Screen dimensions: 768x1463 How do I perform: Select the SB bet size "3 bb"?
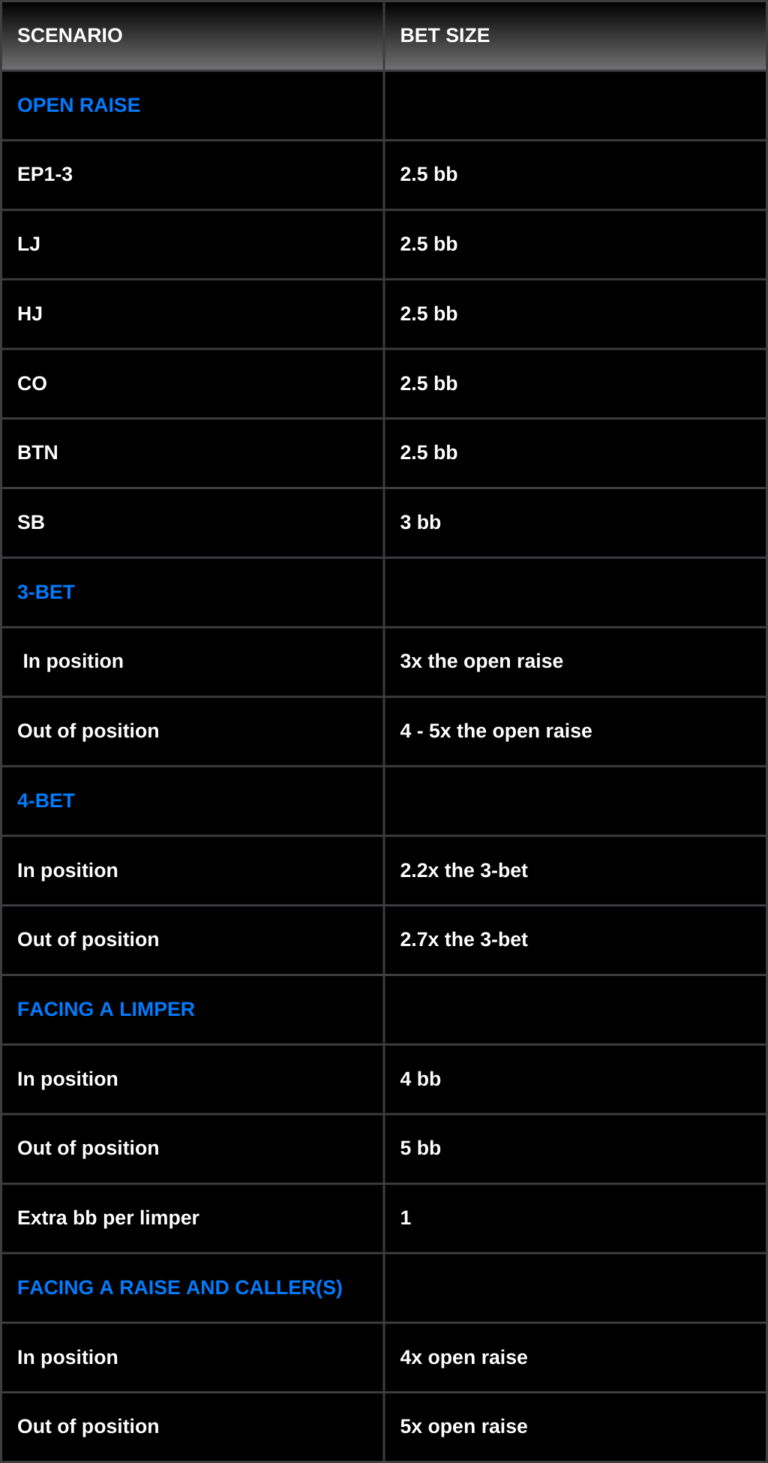(420, 522)
